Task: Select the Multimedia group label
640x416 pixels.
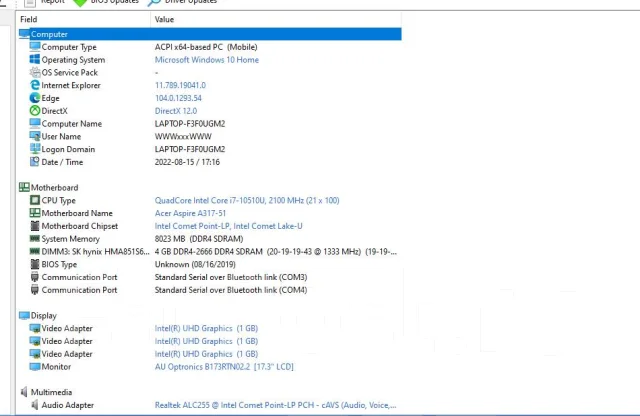Action: 51,392
